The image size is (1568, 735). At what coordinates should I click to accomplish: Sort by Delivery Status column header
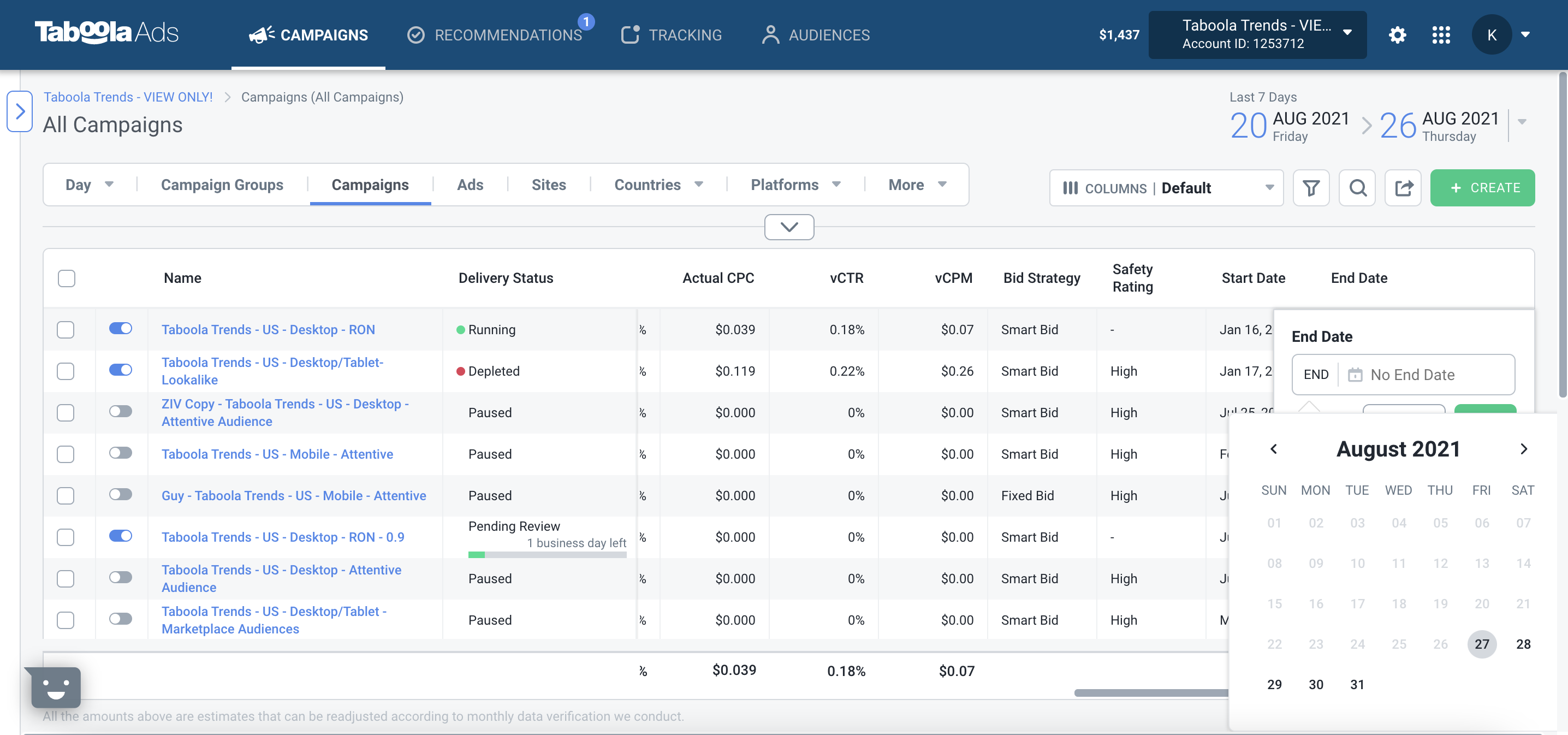click(505, 278)
